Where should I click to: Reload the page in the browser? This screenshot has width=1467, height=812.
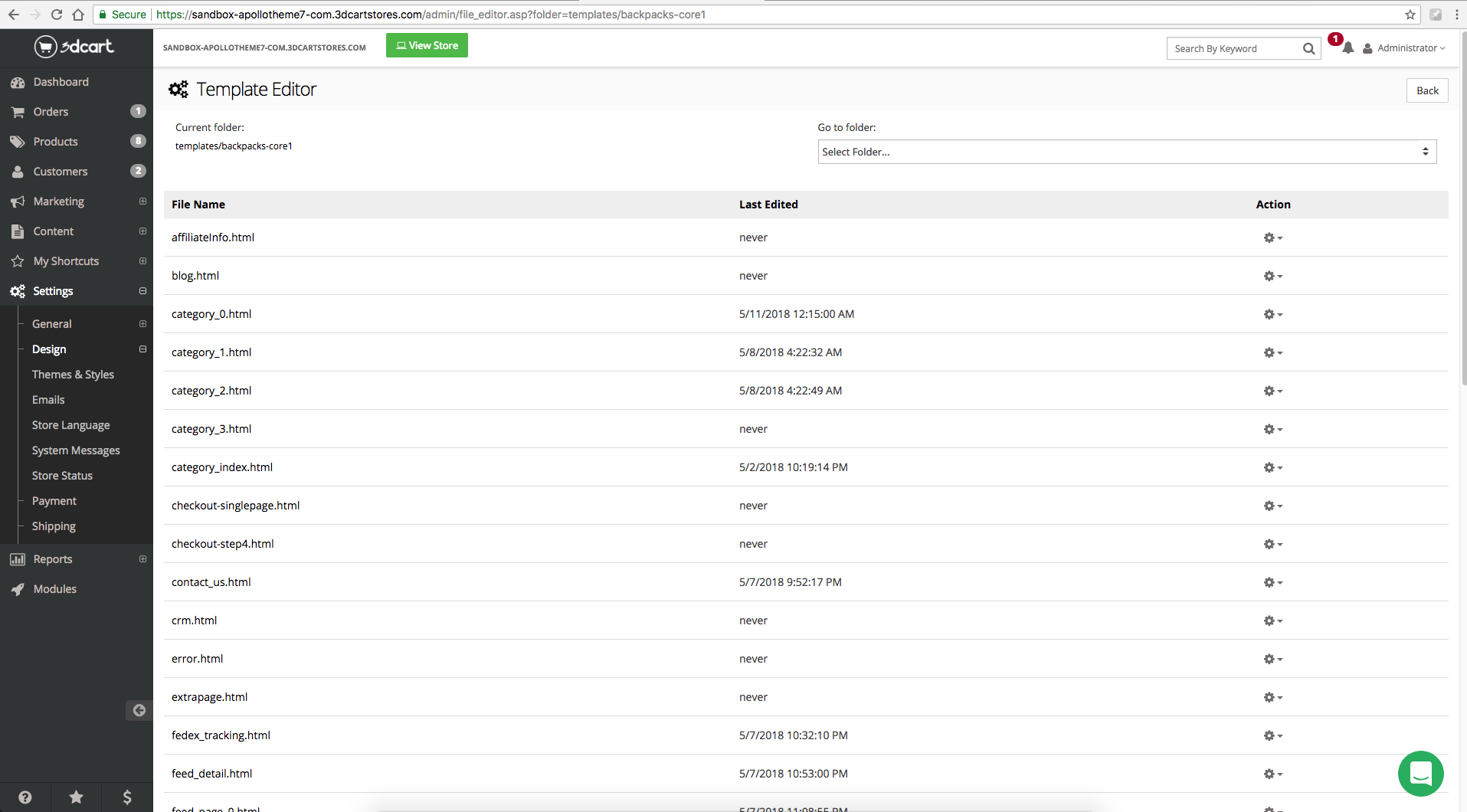point(56,15)
